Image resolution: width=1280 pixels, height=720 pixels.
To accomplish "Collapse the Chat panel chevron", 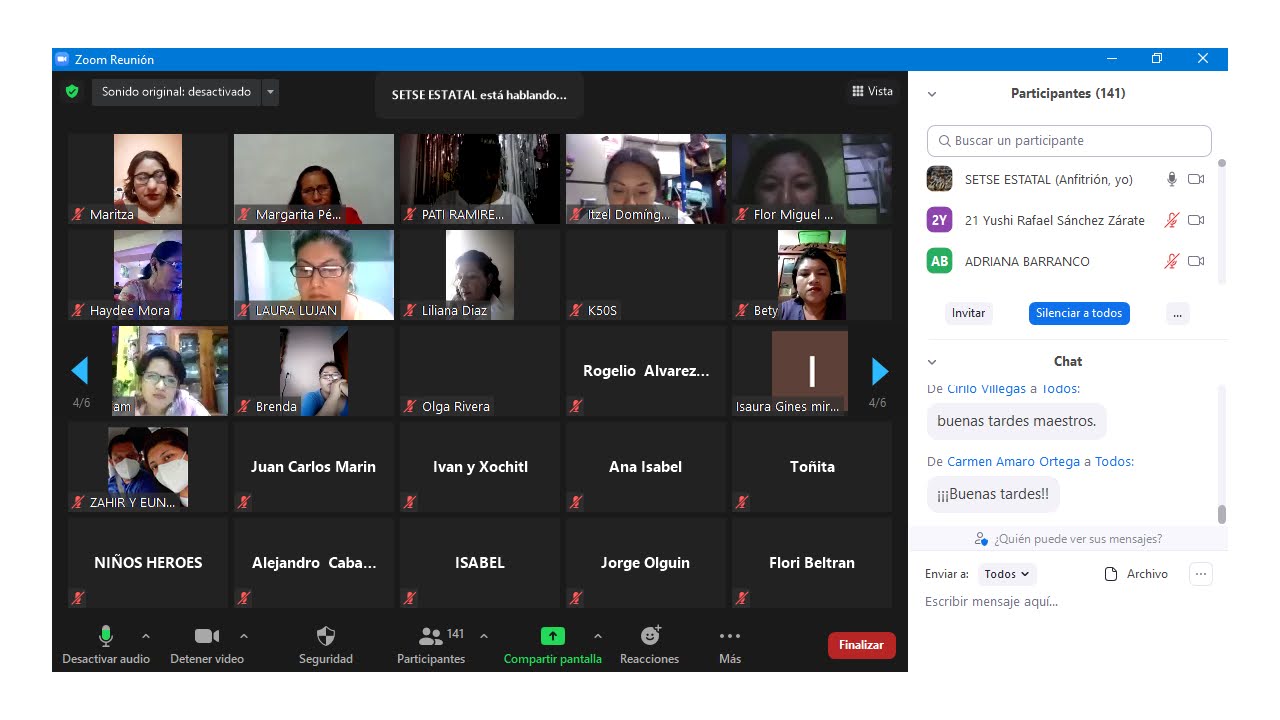I will [932, 362].
